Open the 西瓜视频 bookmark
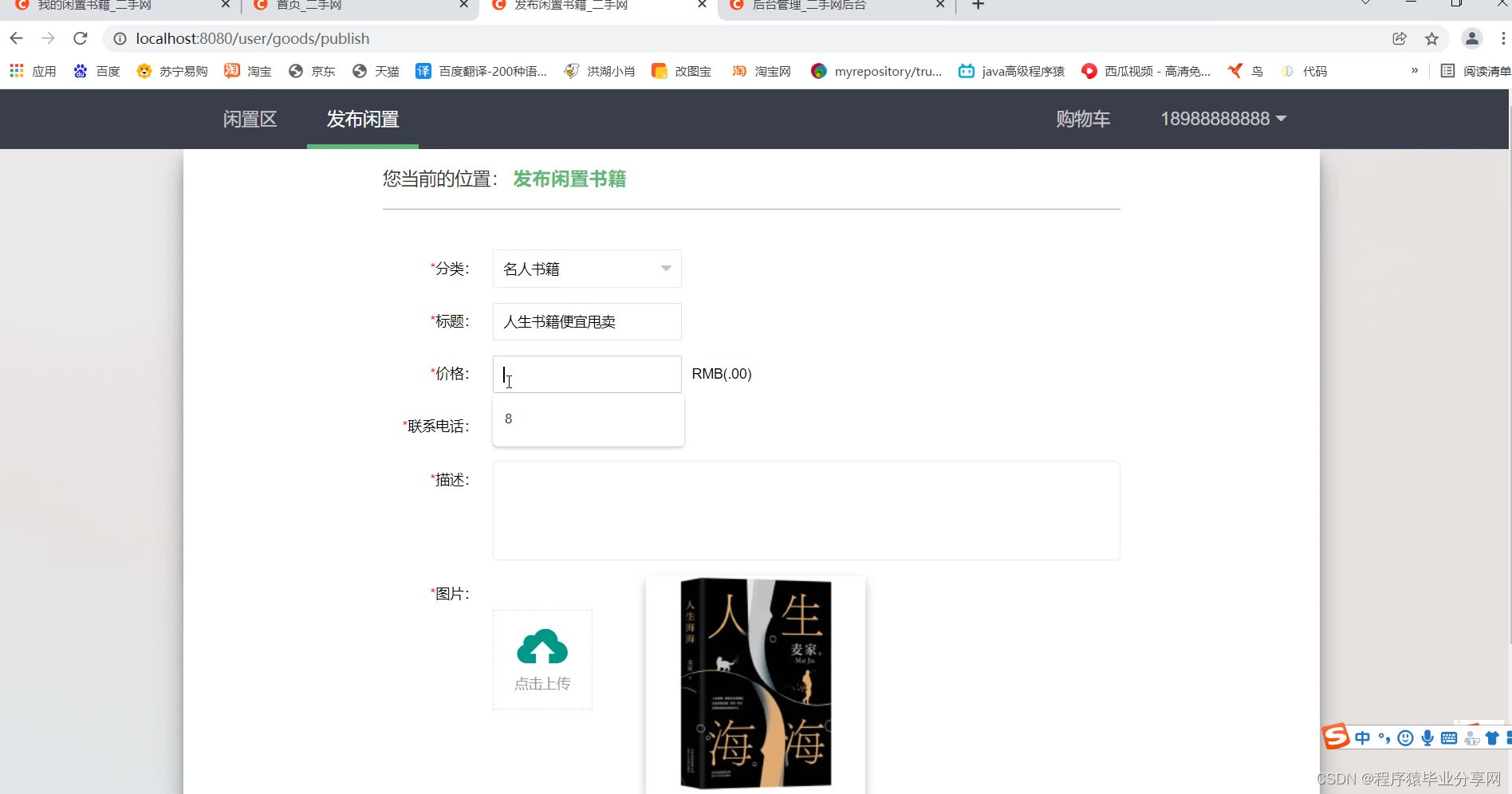 [x=1146, y=71]
